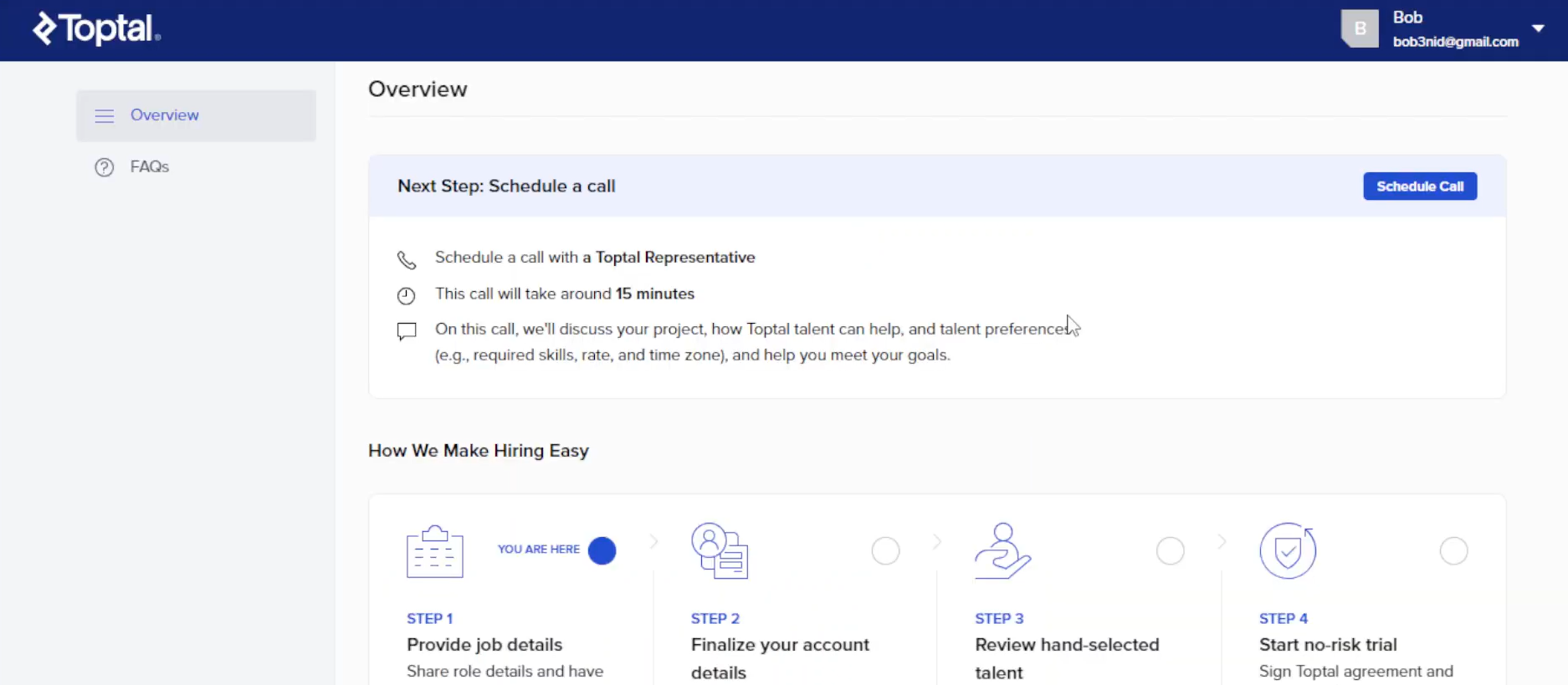Click the 'Next Step: Schedule a call' heading
This screenshot has height=685, width=1568.
coord(506,186)
